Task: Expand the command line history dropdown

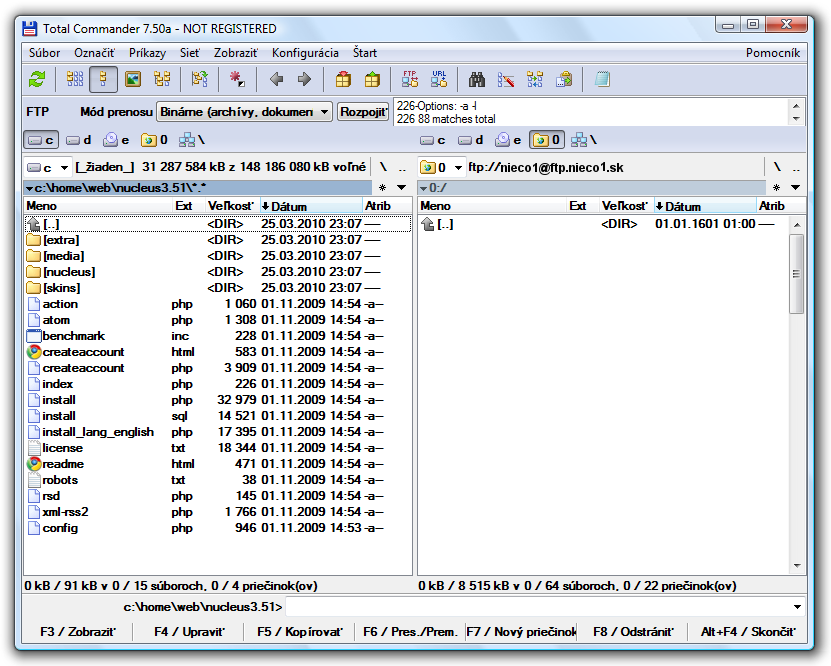Action: [x=797, y=607]
